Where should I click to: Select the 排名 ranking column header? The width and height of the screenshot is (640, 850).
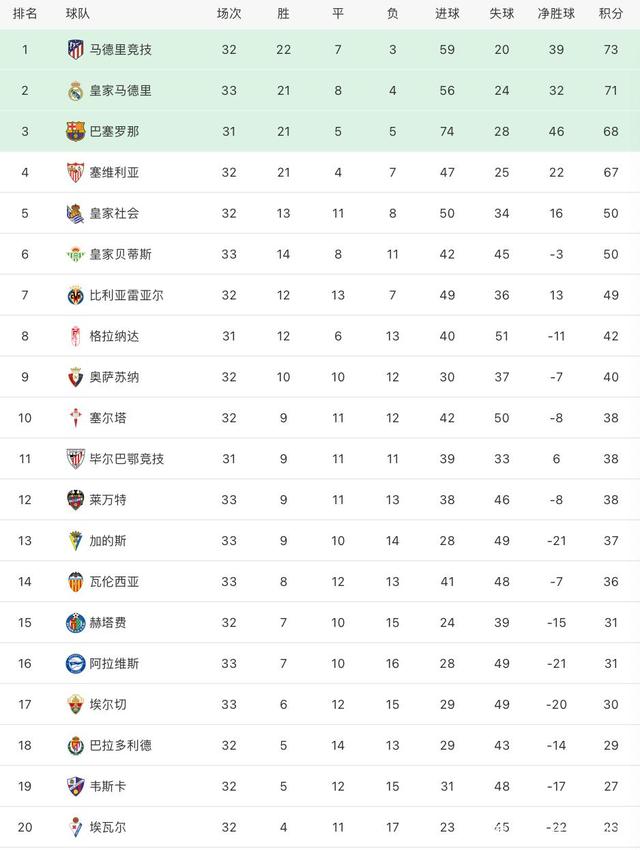click(25, 14)
